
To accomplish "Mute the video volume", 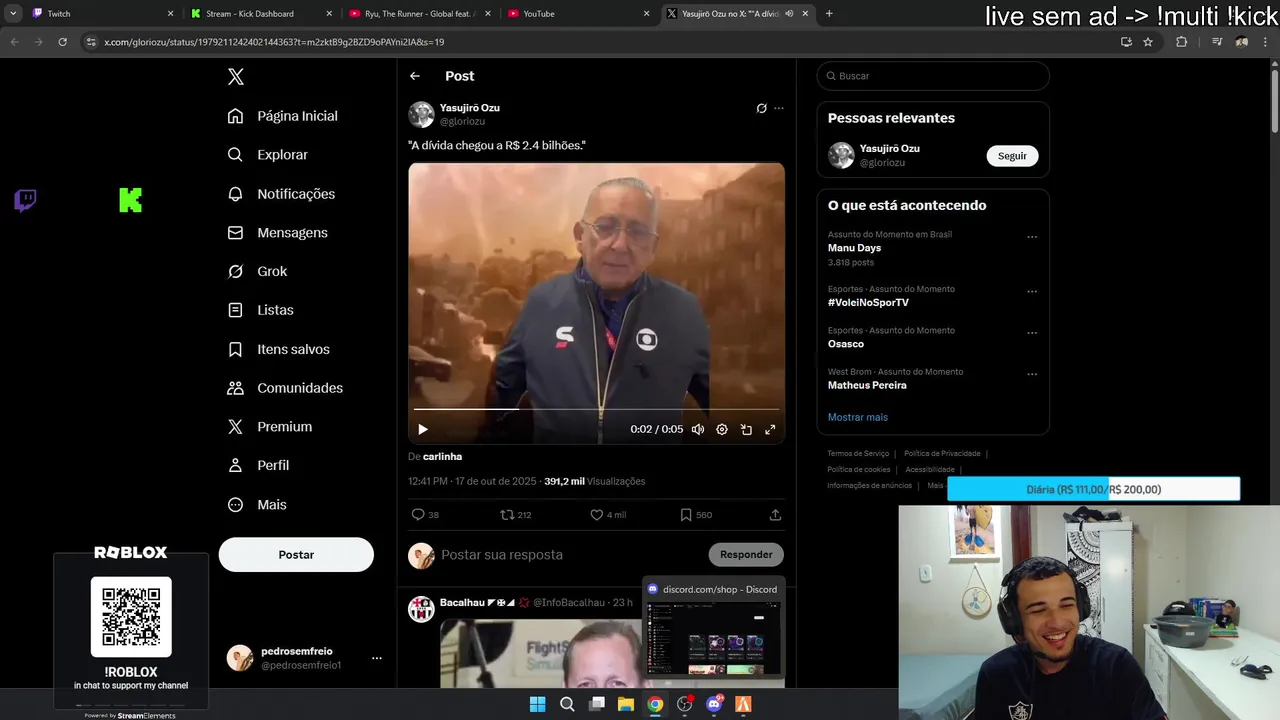I will [x=698, y=429].
